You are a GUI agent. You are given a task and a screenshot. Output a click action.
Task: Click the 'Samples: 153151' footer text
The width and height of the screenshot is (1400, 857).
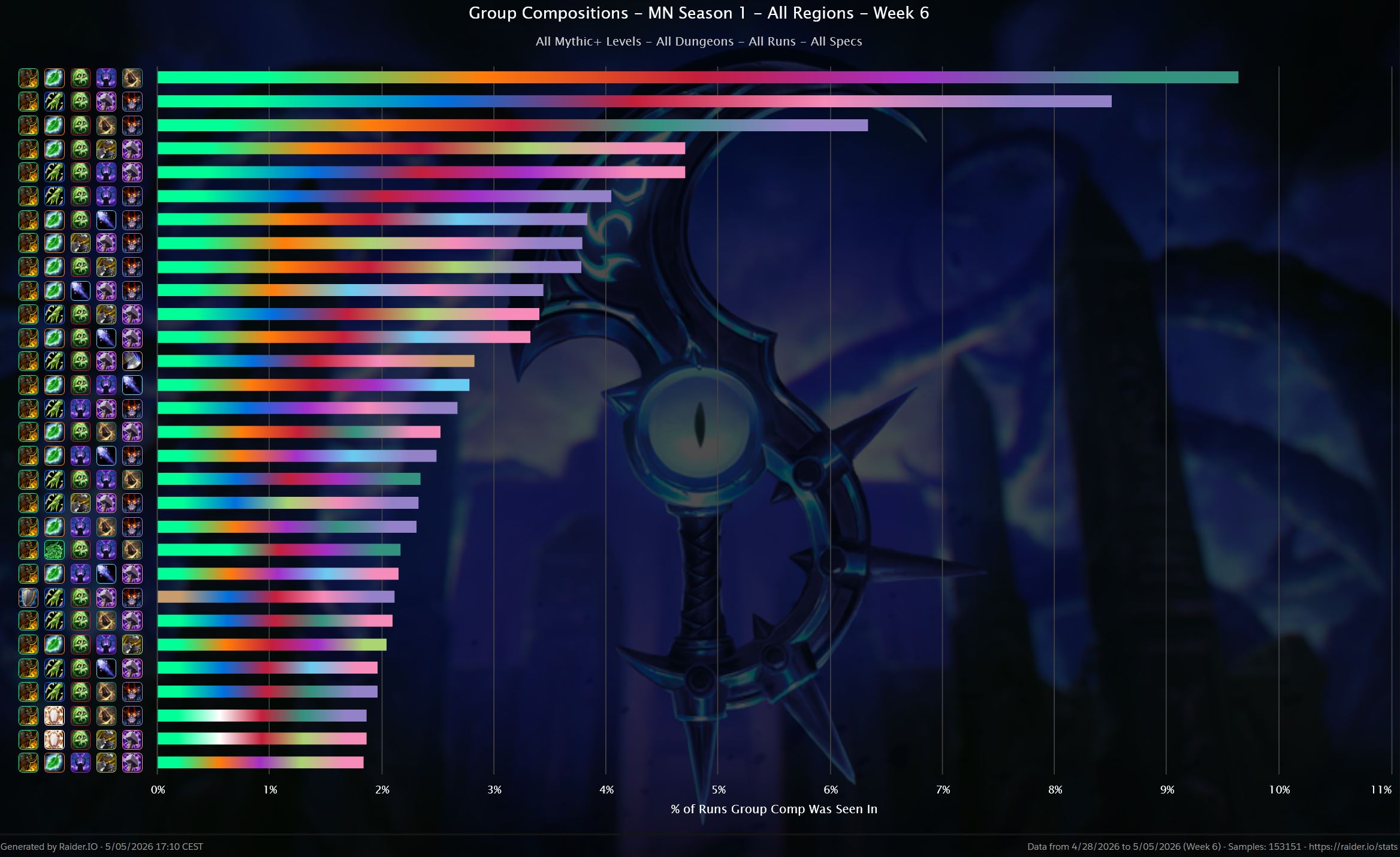(1265, 847)
